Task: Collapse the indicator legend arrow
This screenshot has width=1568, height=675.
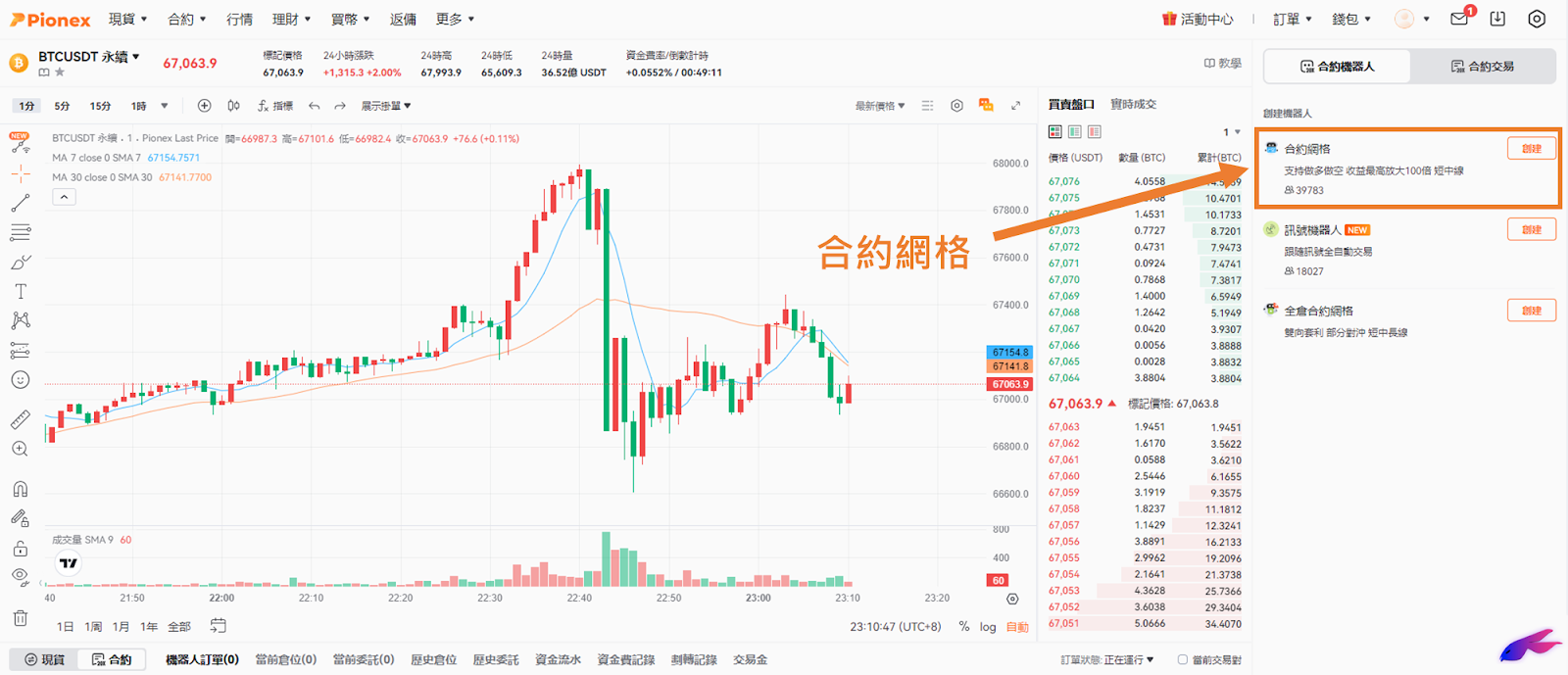Action: 64,197
